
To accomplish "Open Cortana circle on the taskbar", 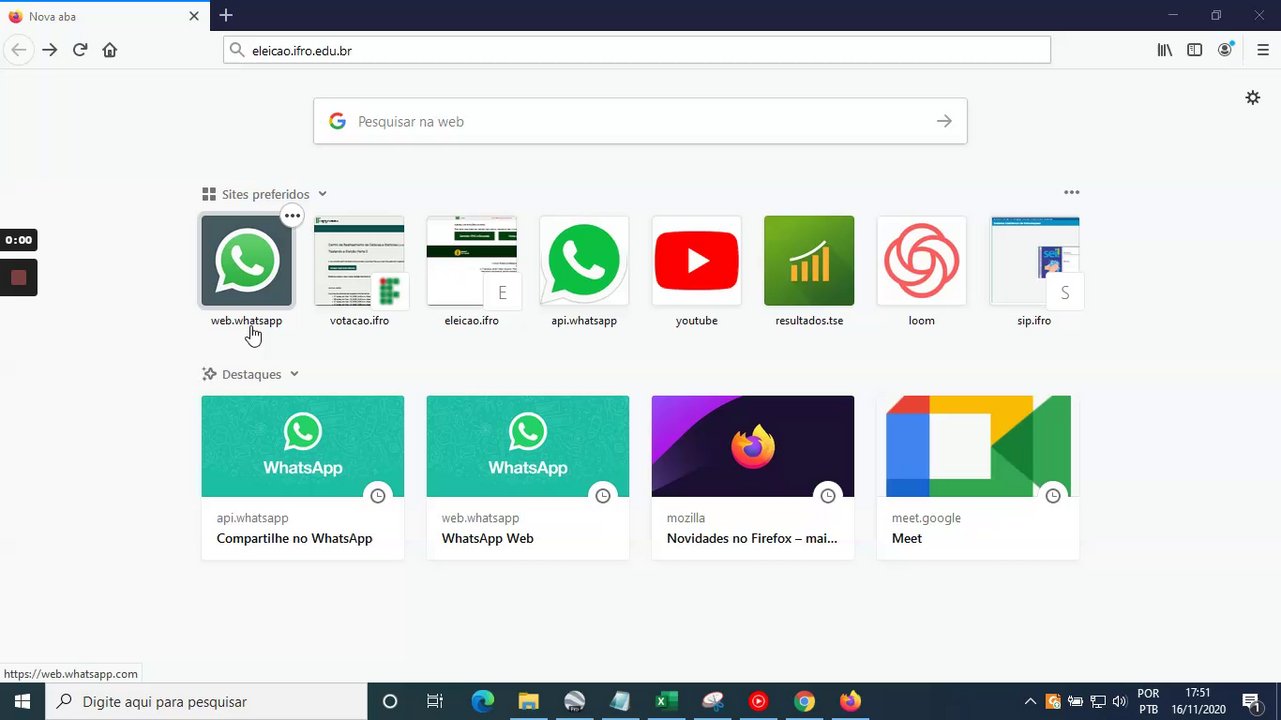I will [x=390, y=701].
